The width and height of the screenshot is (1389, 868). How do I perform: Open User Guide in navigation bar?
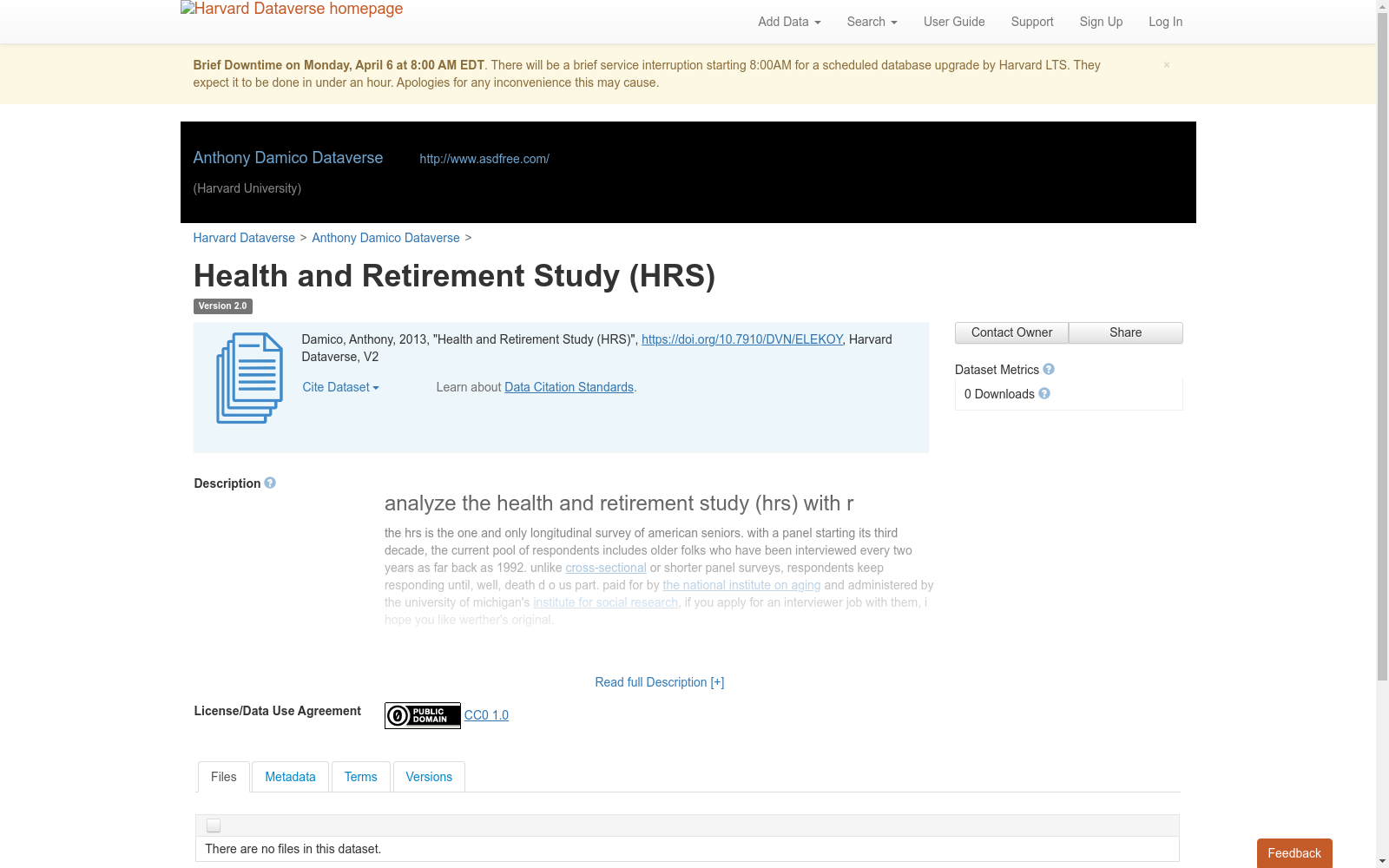click(x=954, y=22)
